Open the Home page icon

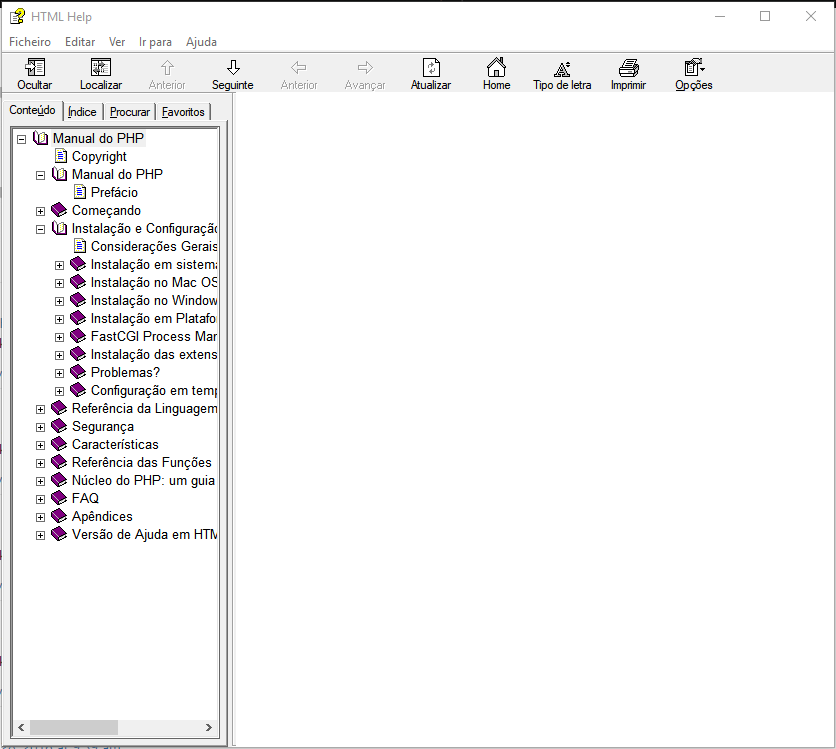tap(496, 68)
